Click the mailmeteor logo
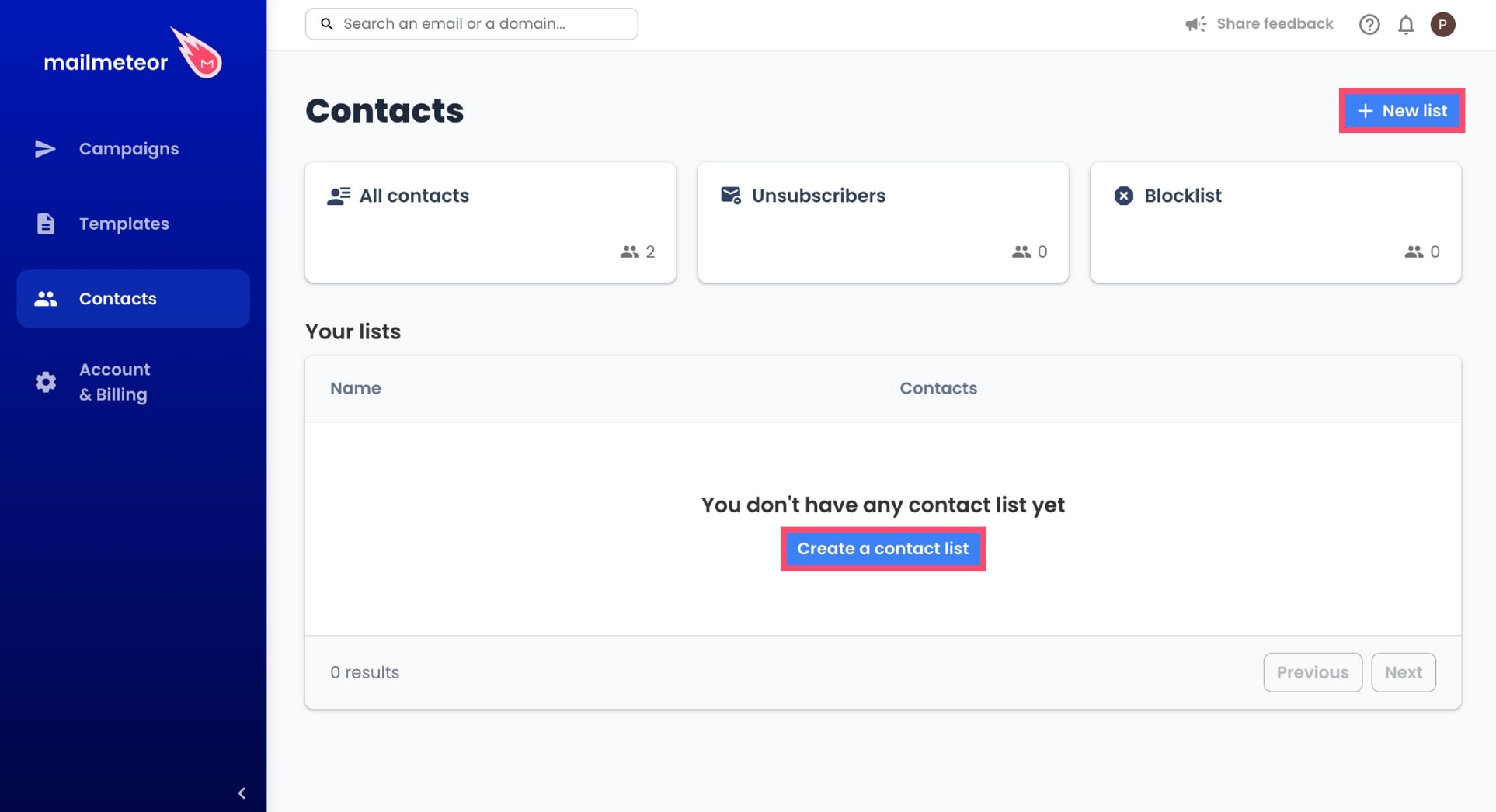The image size is (1496, 812). tap(133, 53)
